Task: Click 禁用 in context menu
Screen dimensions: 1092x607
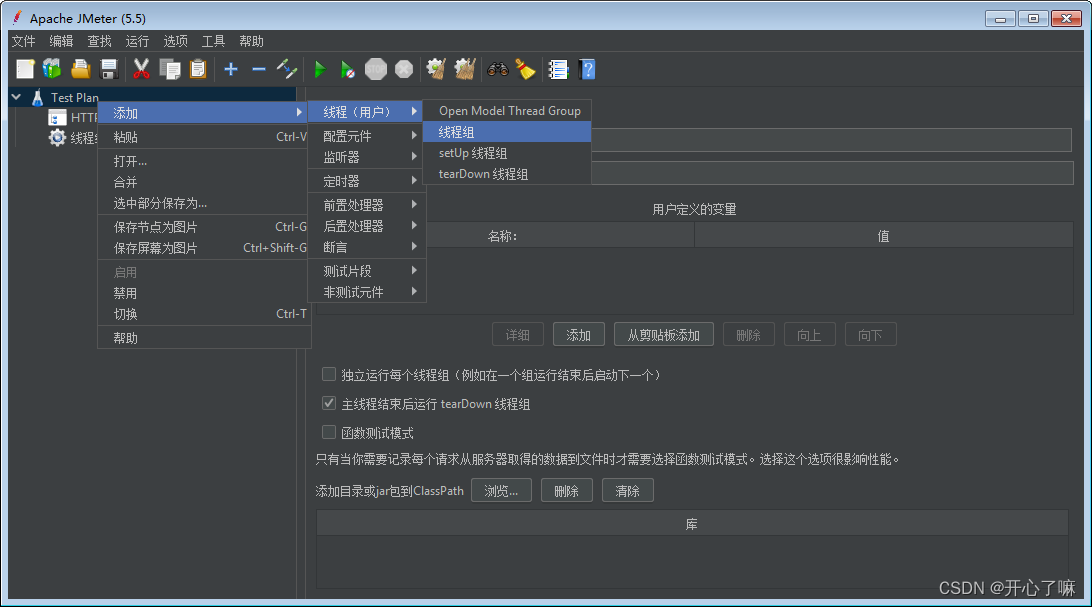Action: [x=204, y=292]
